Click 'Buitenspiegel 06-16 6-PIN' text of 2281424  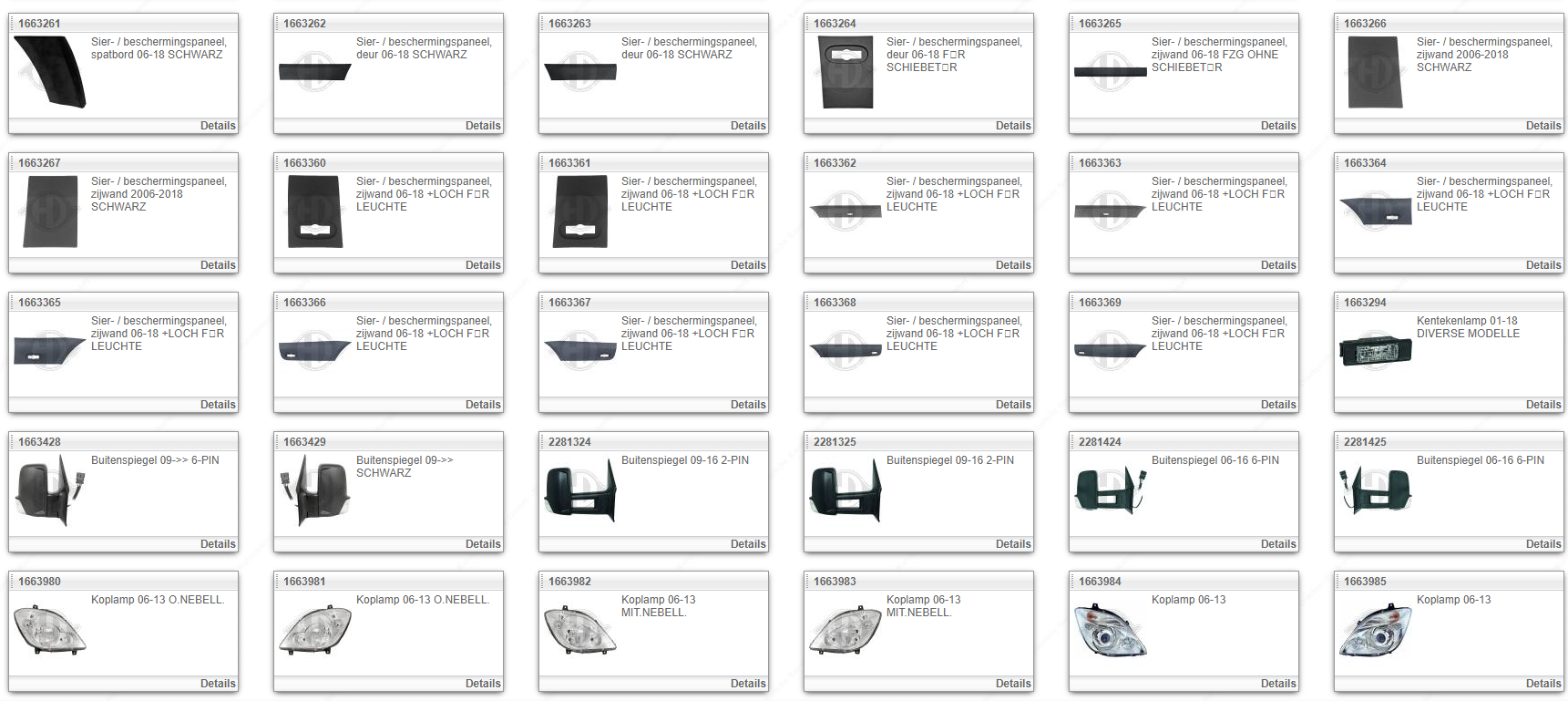(1215, 460)
